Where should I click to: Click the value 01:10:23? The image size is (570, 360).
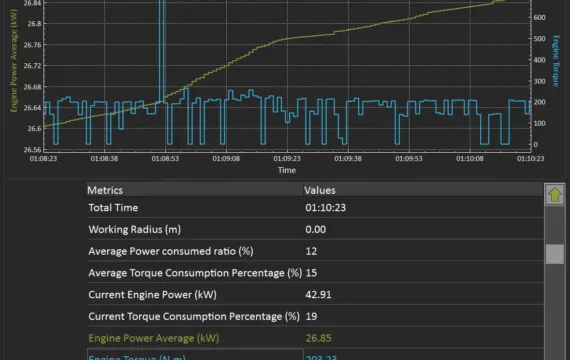coord(326,208)
